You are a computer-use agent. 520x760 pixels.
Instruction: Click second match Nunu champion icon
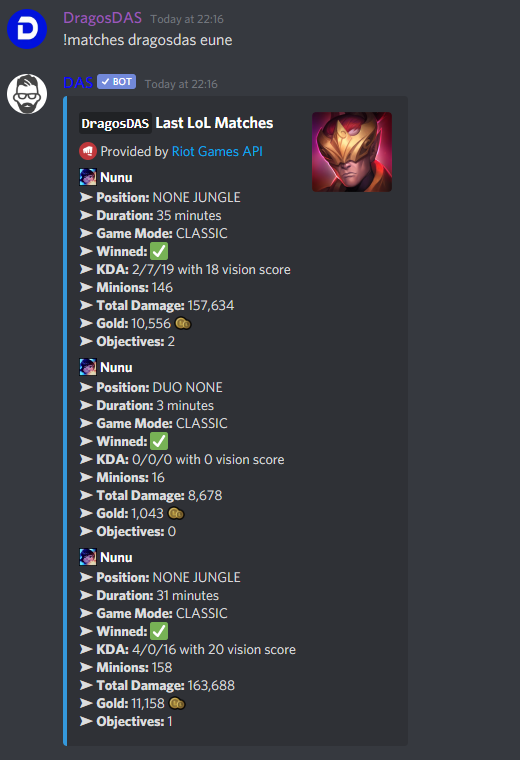point(88,367)
